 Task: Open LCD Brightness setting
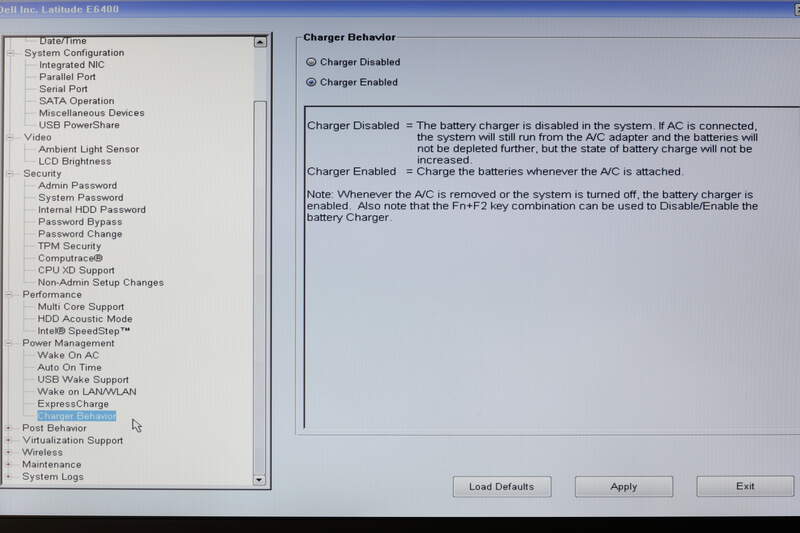[x=74, y=161]
